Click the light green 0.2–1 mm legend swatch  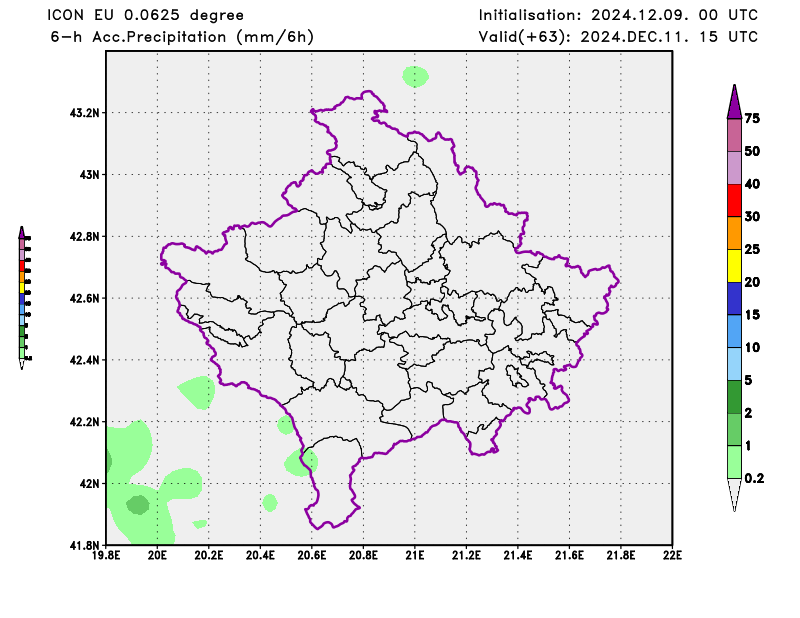(734, 462)
